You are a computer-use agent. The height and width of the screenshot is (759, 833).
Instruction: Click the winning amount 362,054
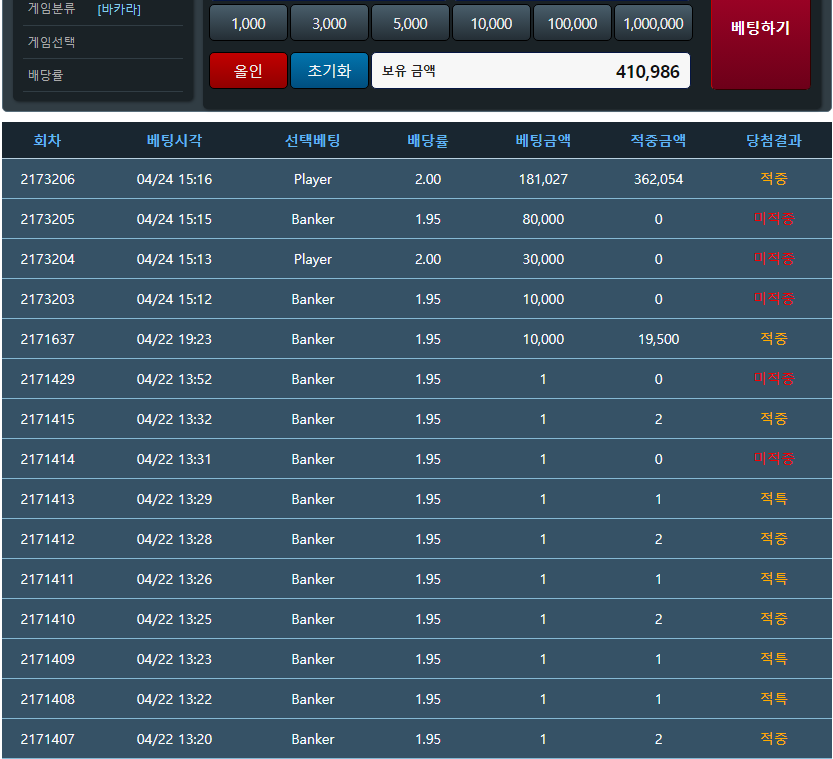point(658,179)
